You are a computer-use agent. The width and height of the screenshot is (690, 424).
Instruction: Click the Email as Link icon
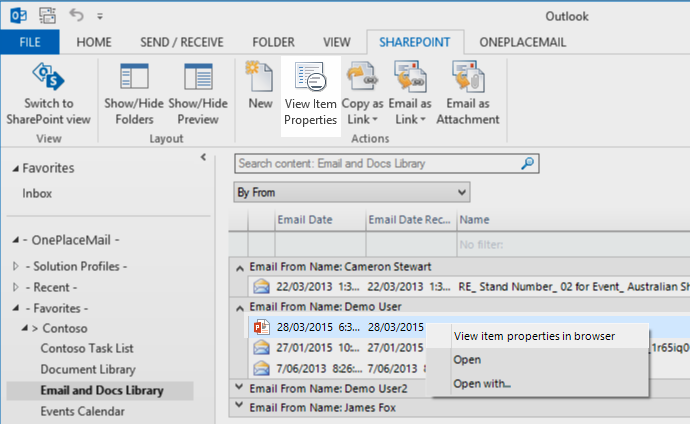(x=410, y=78)
